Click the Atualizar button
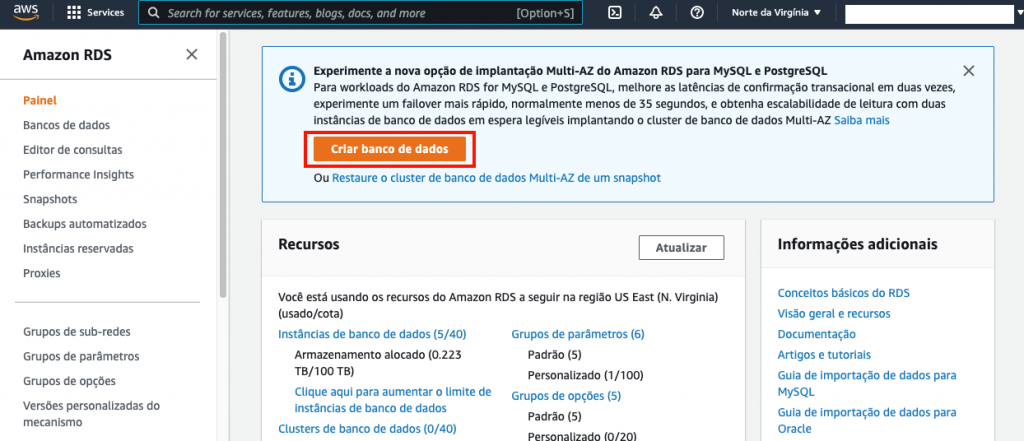The height and width of the screenshot is (441, 1024). click(x=681, y=248)
